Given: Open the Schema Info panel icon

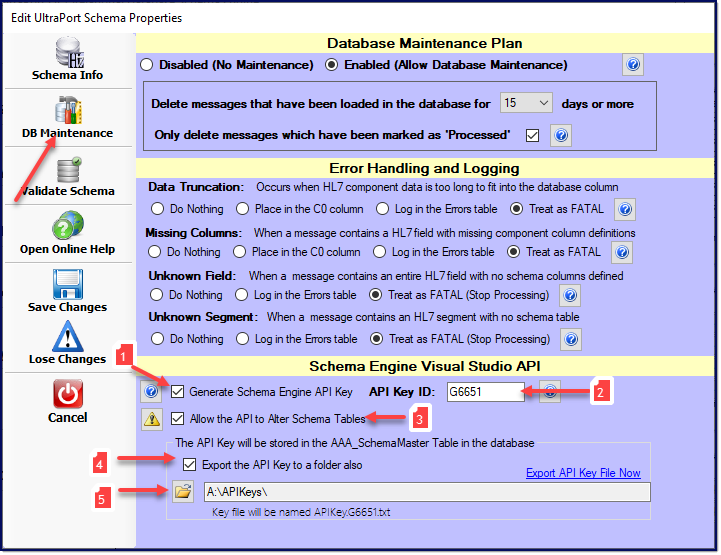Looking at the screenshot, I should pos(69,51).
